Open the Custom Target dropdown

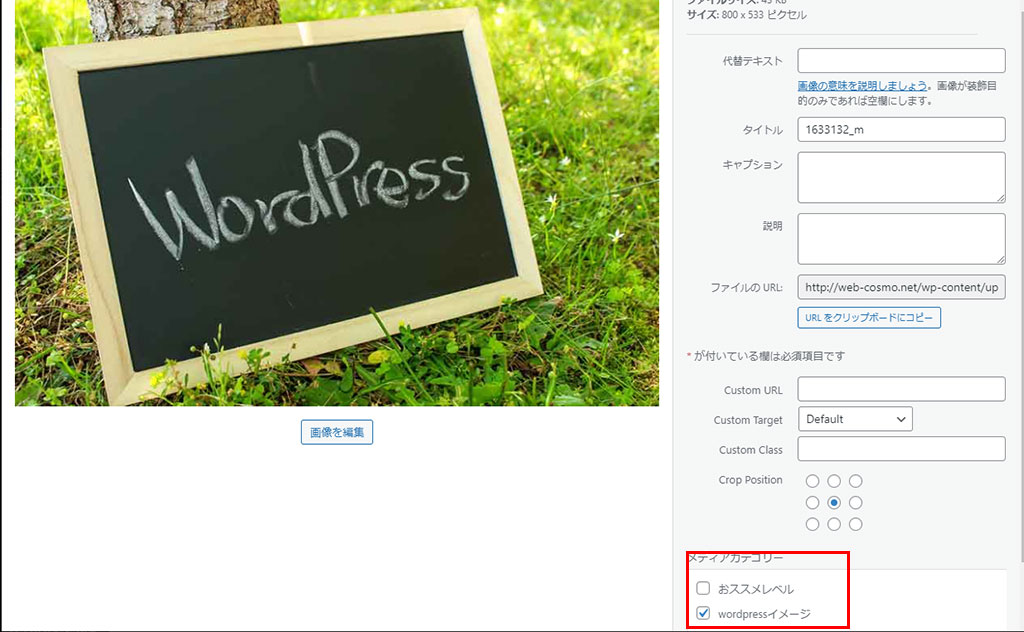855,419
